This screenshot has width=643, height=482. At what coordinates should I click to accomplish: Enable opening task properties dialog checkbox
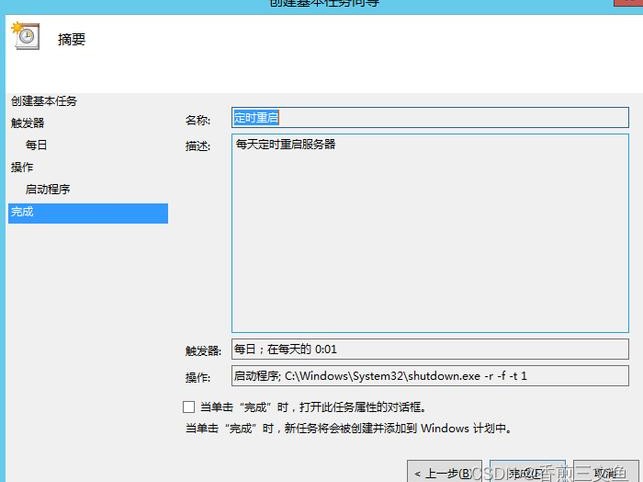(x=189, y=407)
